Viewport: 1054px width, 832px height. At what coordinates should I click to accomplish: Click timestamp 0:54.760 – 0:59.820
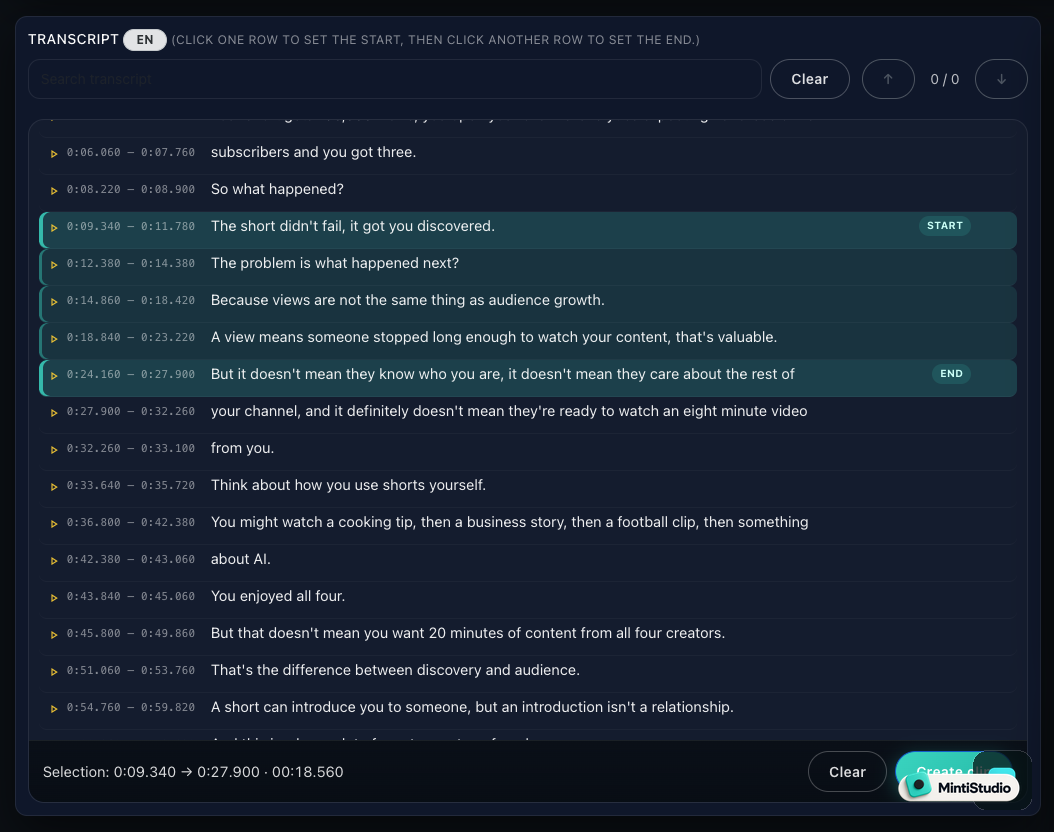pos(130,707)
